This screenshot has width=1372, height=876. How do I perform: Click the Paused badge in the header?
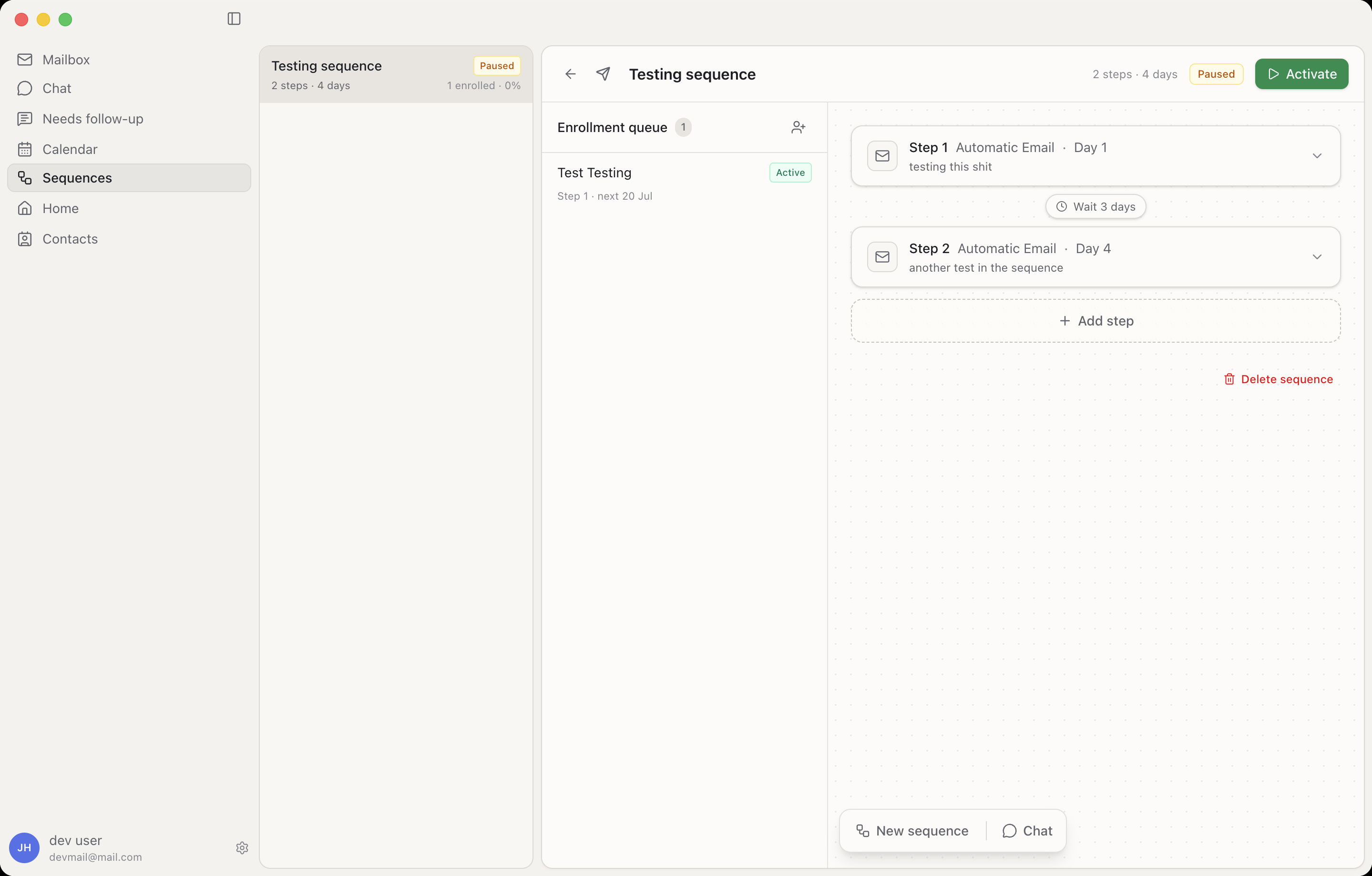point(1216,74)
